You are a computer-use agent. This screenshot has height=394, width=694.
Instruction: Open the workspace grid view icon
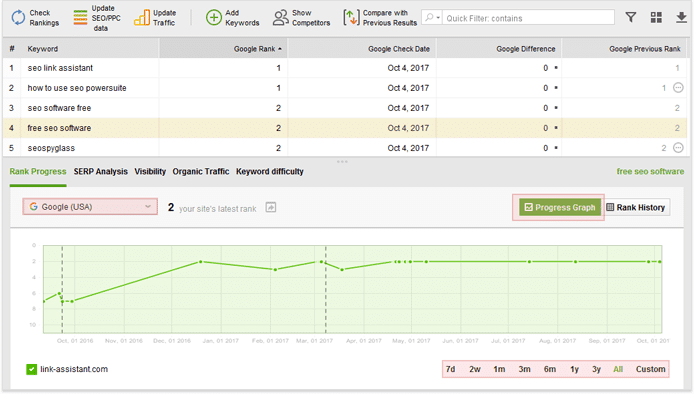click(x=656, y=18)
